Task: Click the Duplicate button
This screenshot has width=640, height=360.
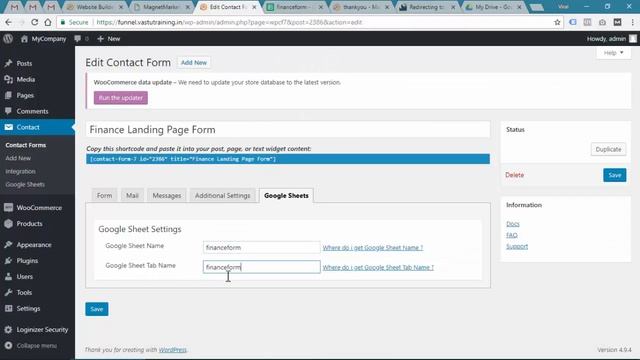Action: coord(608,149)
